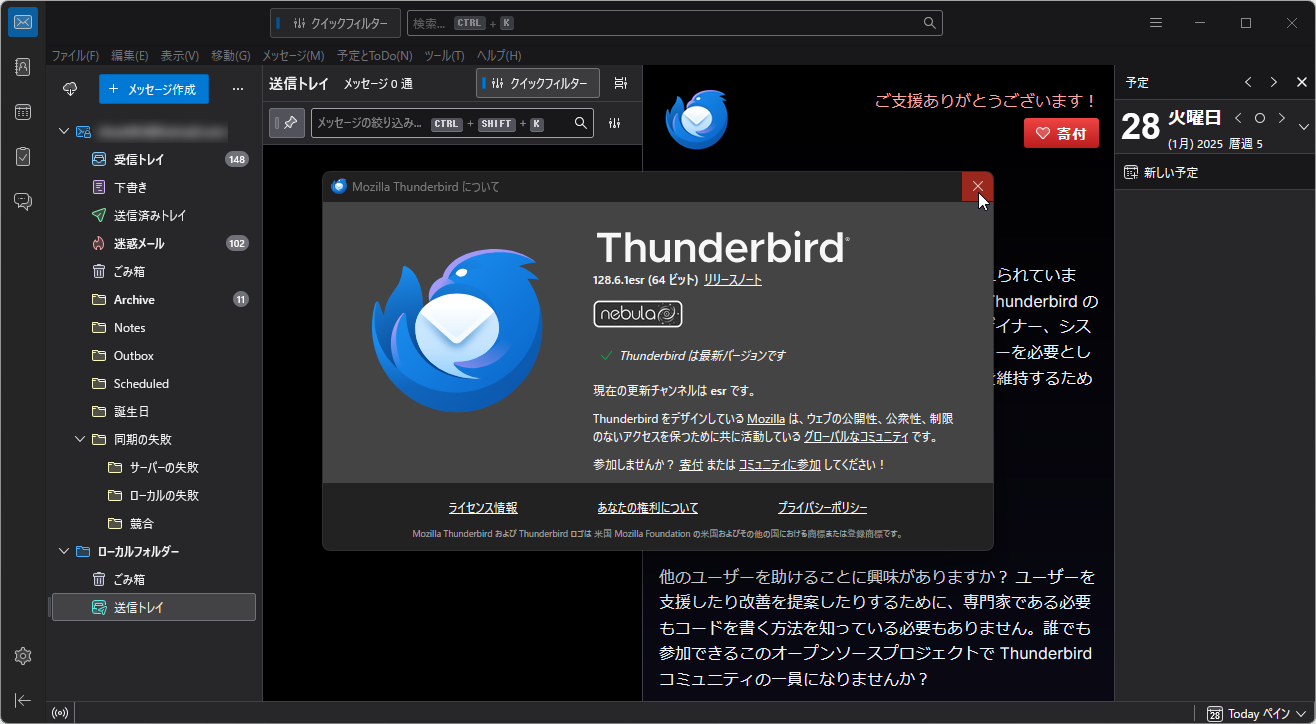
Task: Open the message list display options icon
Action: click(620, 83)
